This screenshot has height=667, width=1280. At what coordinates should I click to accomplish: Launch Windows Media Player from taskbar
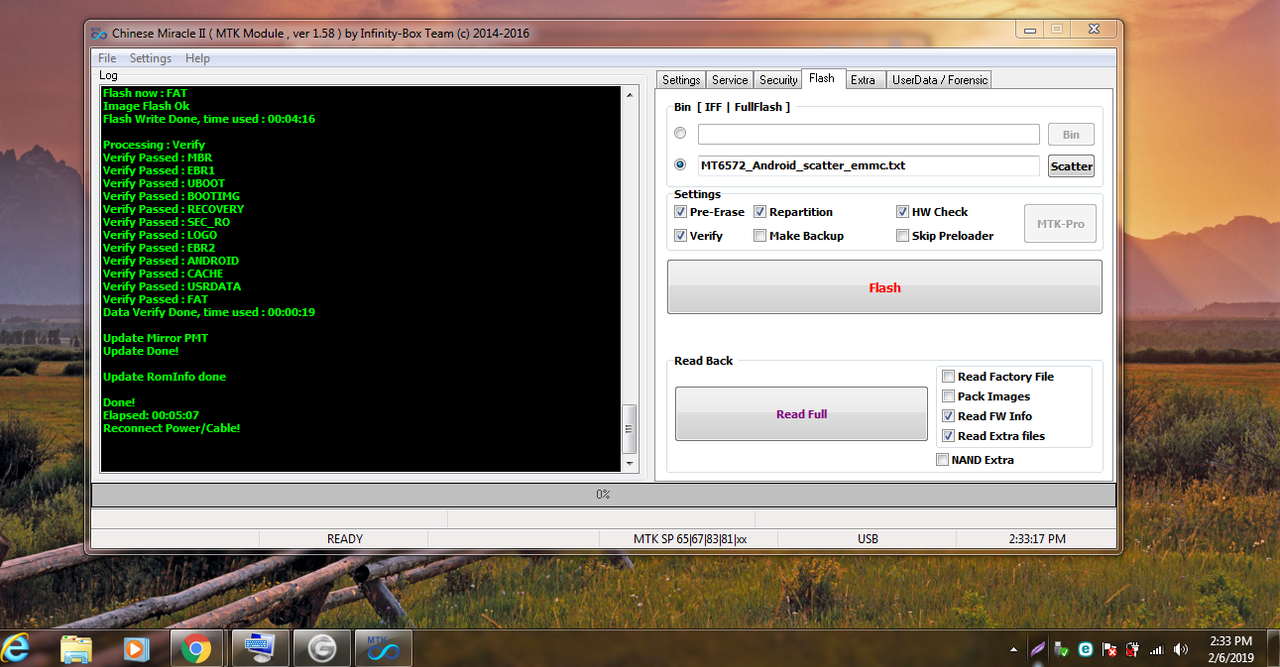click(x=136, y=648)
